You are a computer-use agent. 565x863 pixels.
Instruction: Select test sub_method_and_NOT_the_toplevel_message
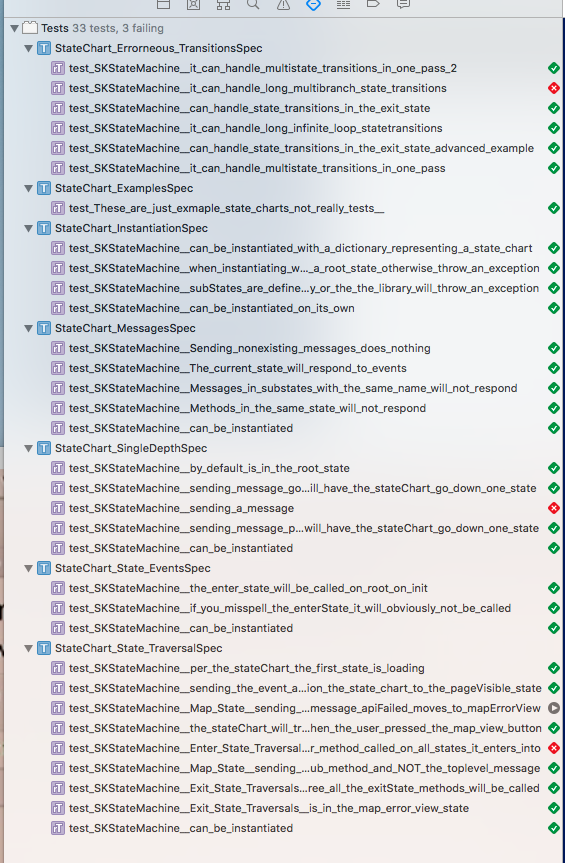282,768
